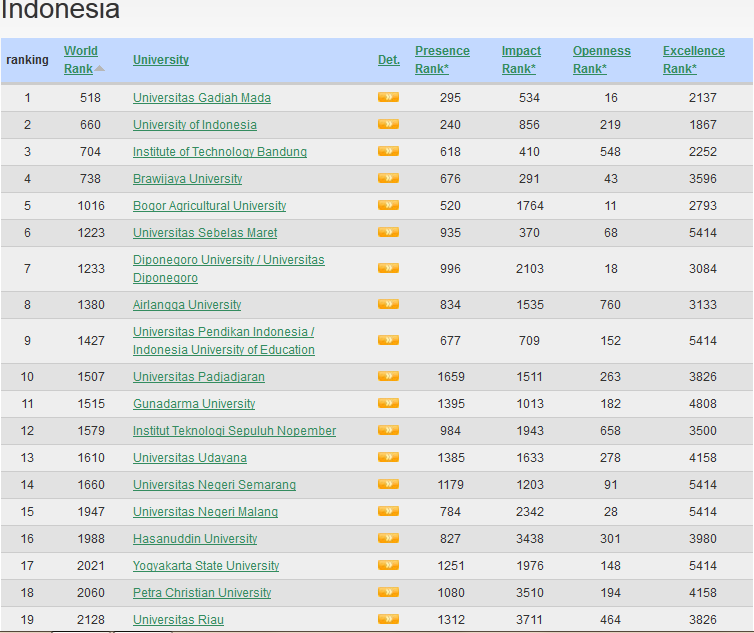Open Indonesia University of Education link

coord(224,341)
